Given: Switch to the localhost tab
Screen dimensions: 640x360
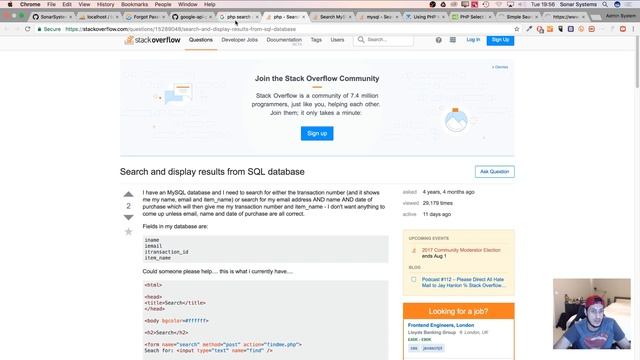Looking at the screenshot, I should 98,17.
